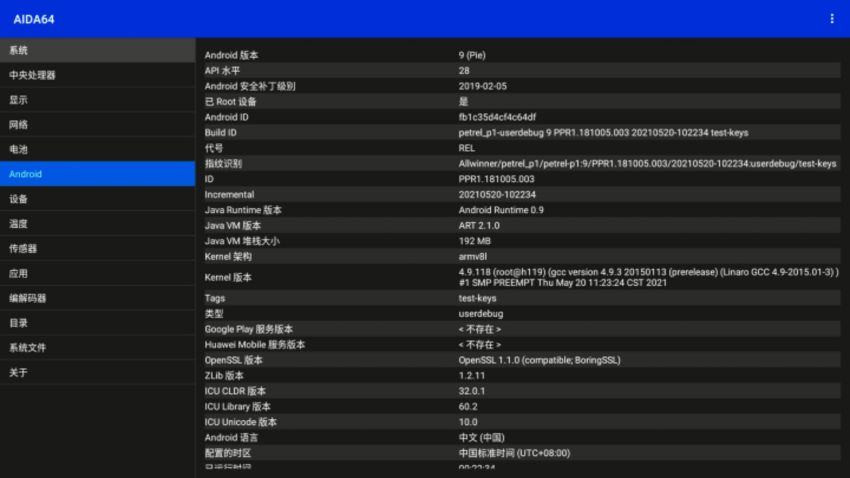Click the API 水平 value 28

[464, 70]
